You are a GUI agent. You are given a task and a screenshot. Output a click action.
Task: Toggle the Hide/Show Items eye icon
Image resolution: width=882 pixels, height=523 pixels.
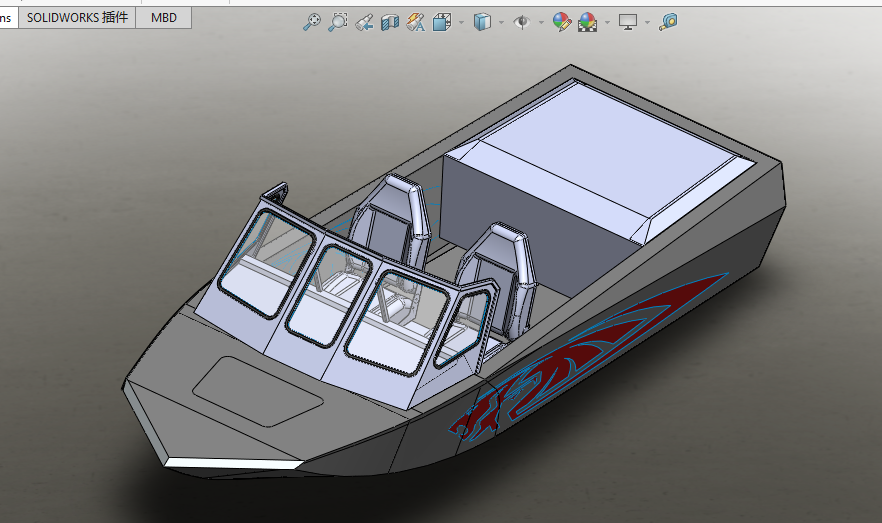(521, 21)
